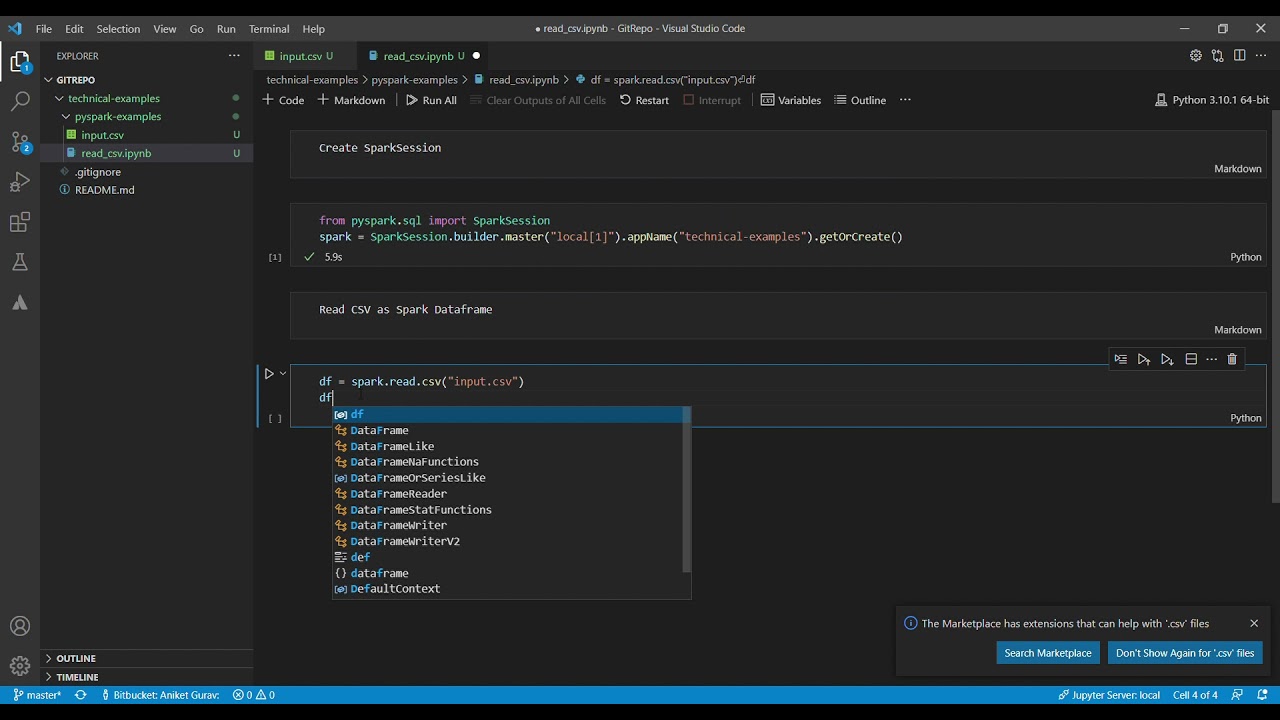Screen dimensions: 1280x720
Task: Click Execute Above Cells icon
Action: 1144,359
